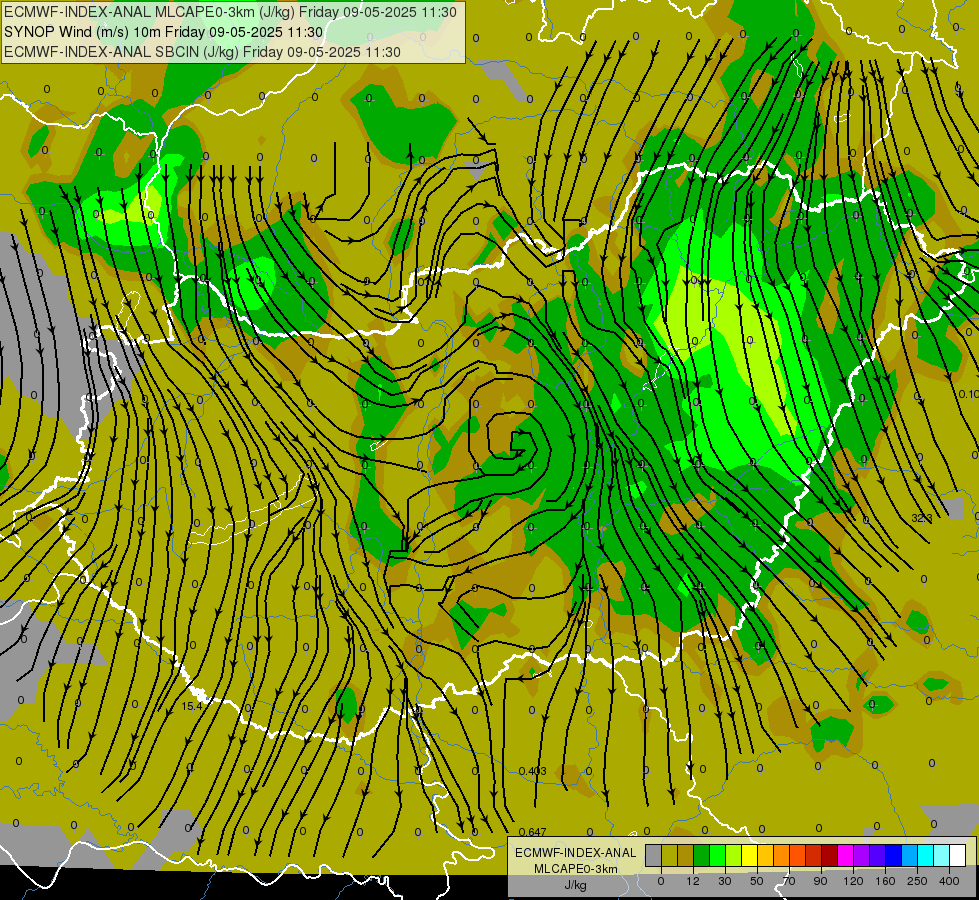Click the 15.4 value on the map
The image size is (979, 900).
192,706
